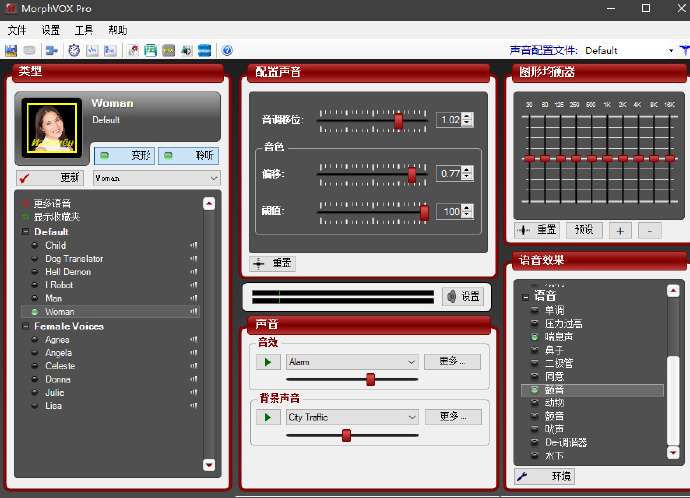Image resolution: width=690 pixels, height=498 pixels.
Task: Enable the 吠声 voice effect
Action: [535, 429]
